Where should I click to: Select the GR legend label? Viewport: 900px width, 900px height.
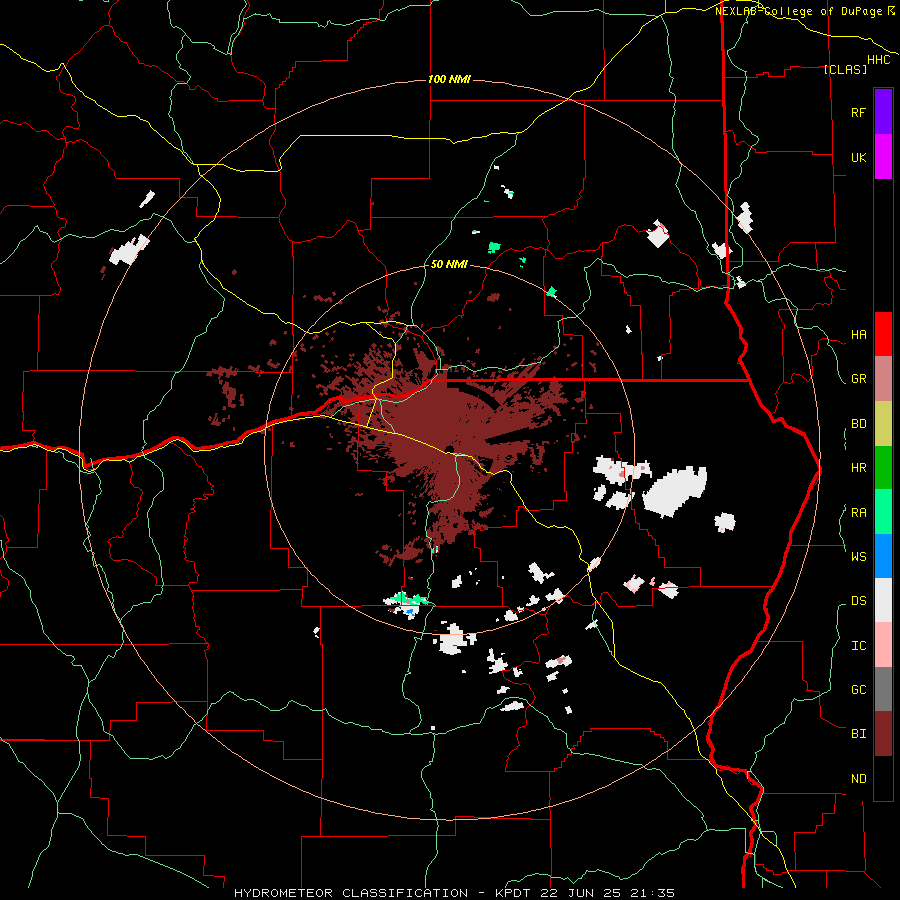[858, 379]
